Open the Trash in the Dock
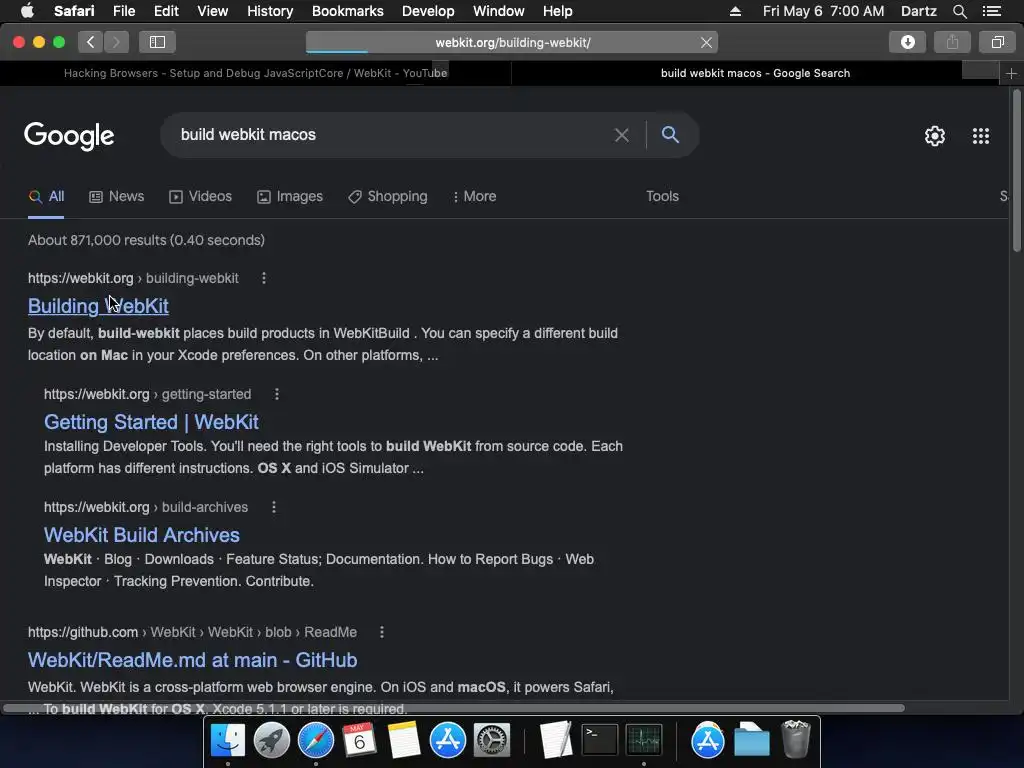 (x=795, y=739)
